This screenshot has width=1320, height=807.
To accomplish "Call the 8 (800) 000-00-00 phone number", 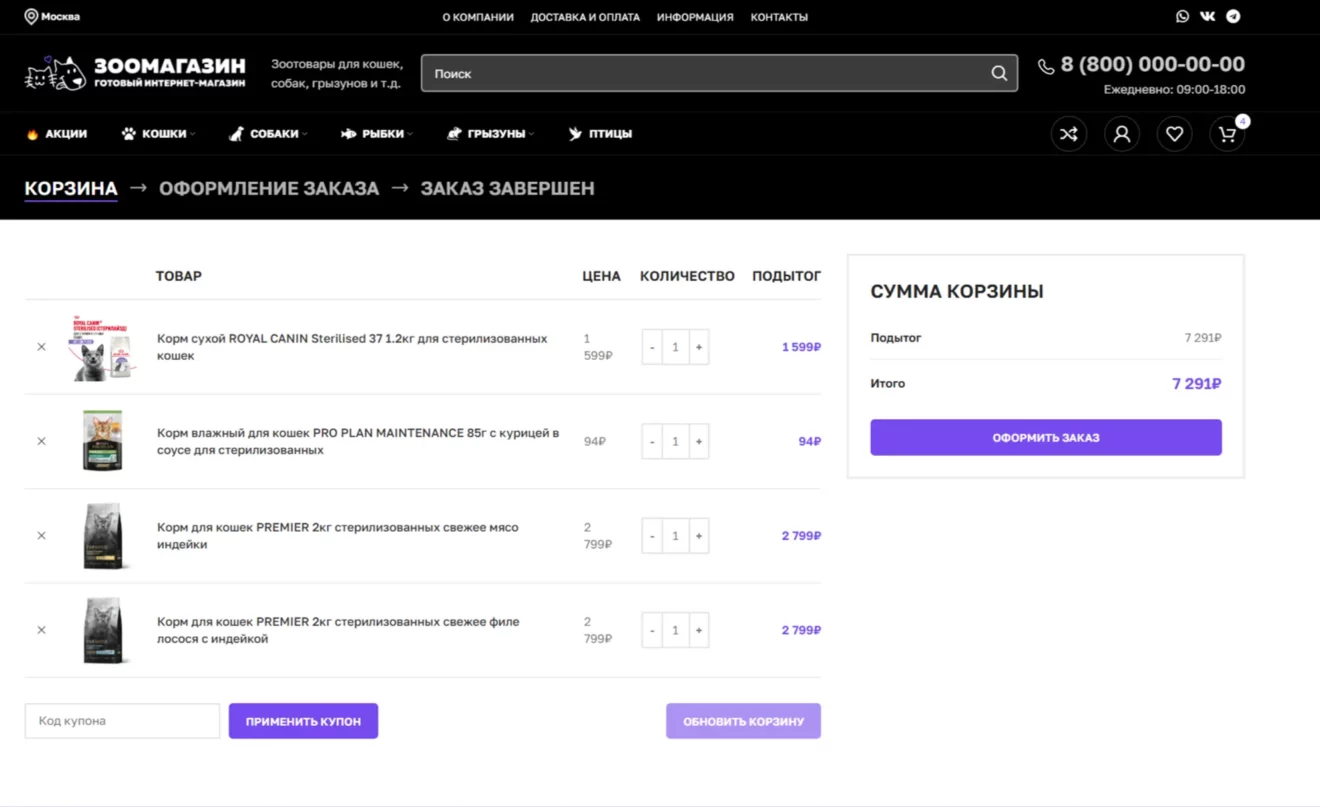I will tap(1152, 64).
